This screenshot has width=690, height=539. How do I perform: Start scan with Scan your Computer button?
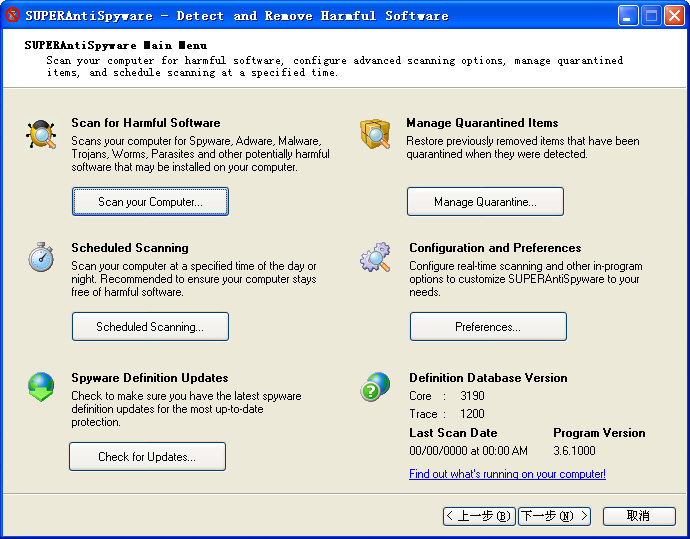click(150, 202)
